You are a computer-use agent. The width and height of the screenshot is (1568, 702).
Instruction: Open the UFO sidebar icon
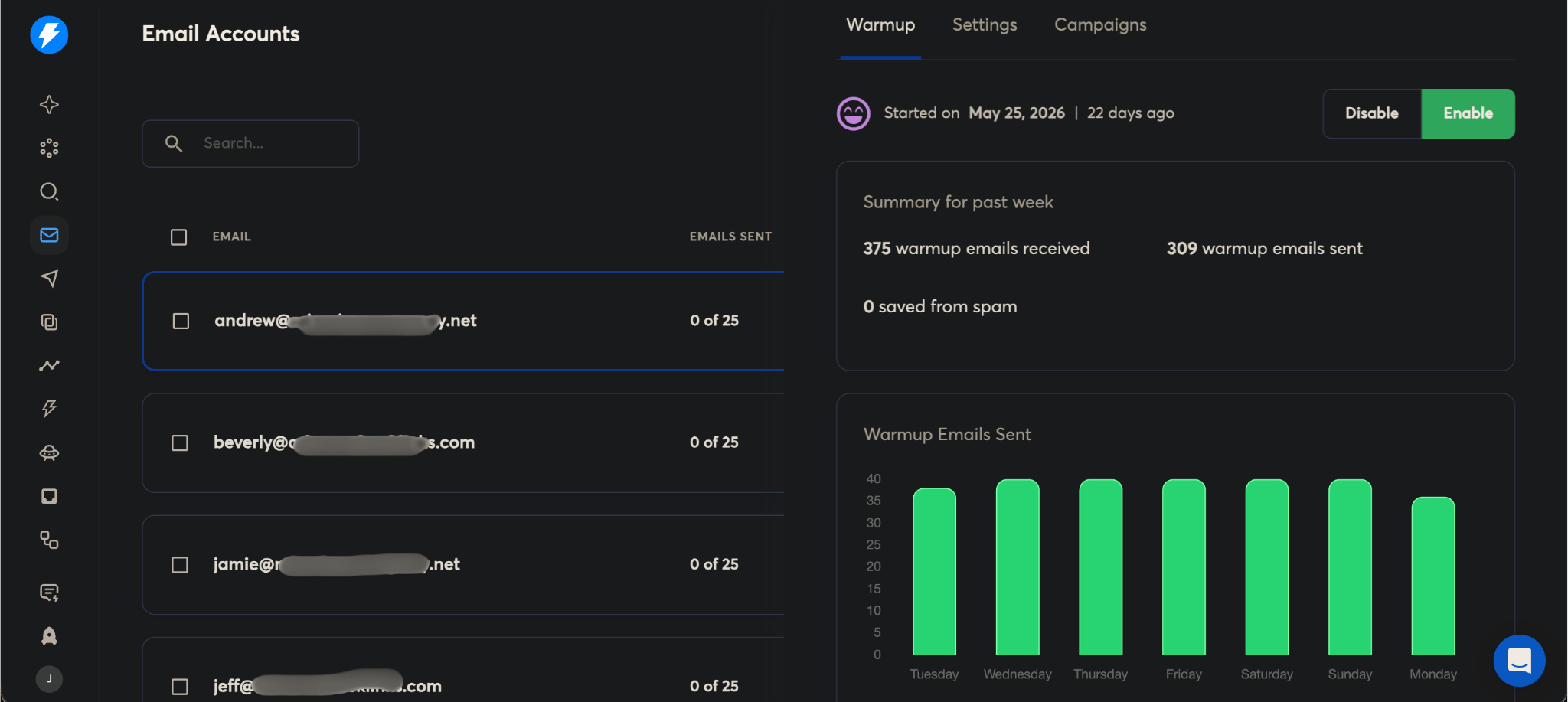click(49, 453)
